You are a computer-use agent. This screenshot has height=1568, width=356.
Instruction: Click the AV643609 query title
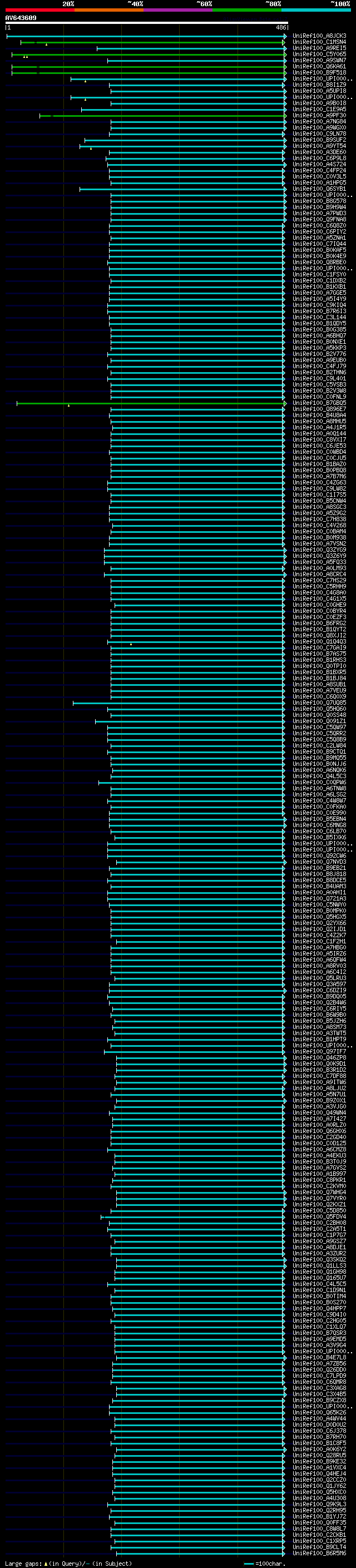pos(21,18)
